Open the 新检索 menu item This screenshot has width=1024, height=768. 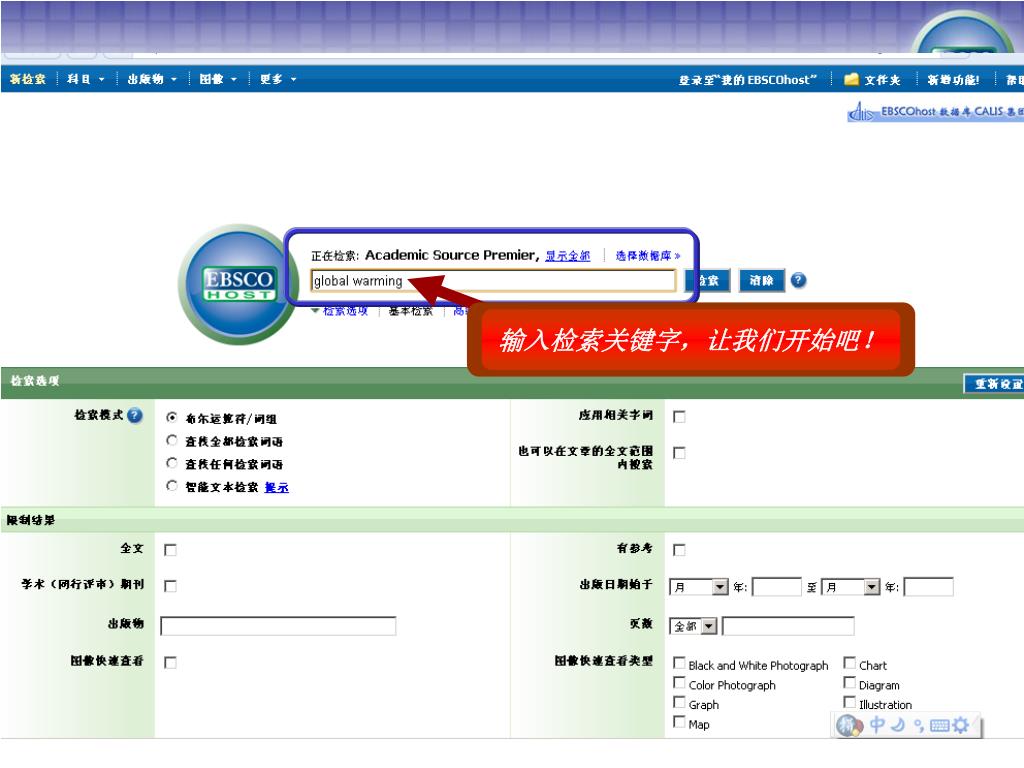tap(27, 79)
